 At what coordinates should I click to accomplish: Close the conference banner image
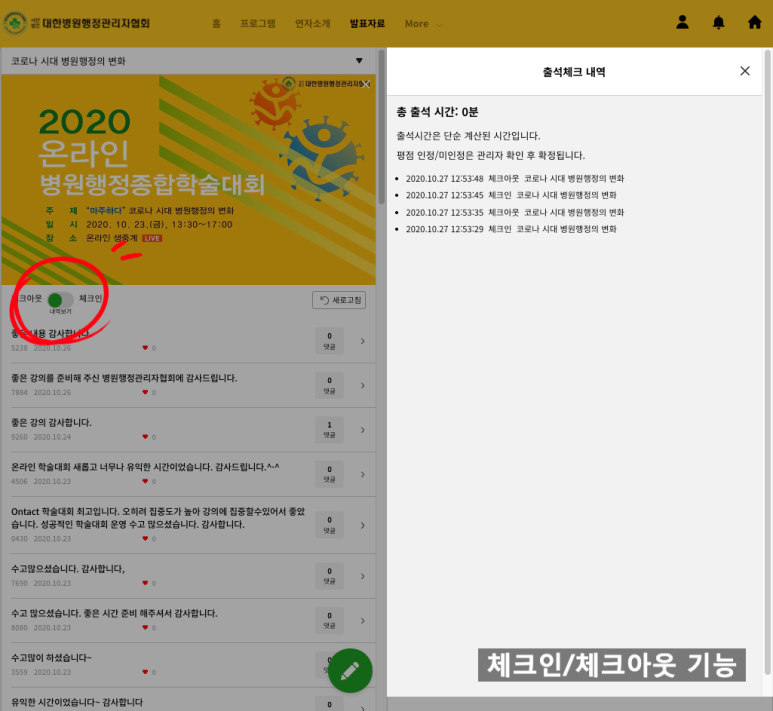(x=366, y=84)
